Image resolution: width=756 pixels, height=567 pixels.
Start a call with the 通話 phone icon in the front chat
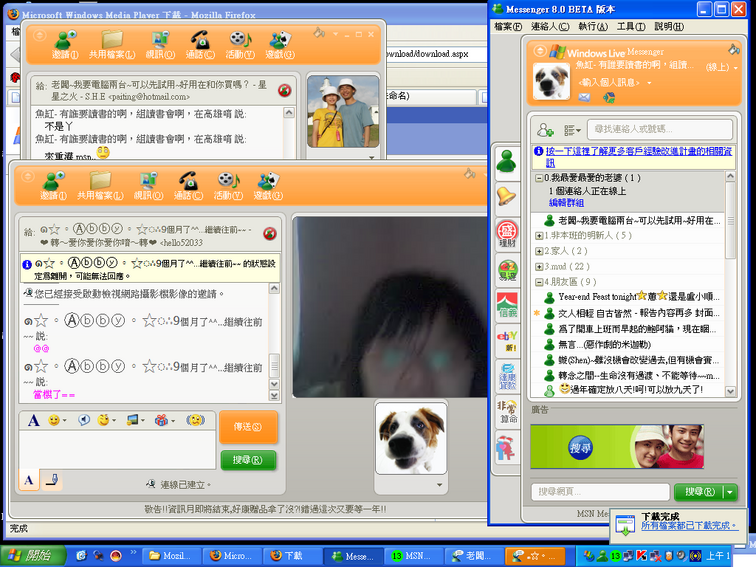tap(186, 186)
